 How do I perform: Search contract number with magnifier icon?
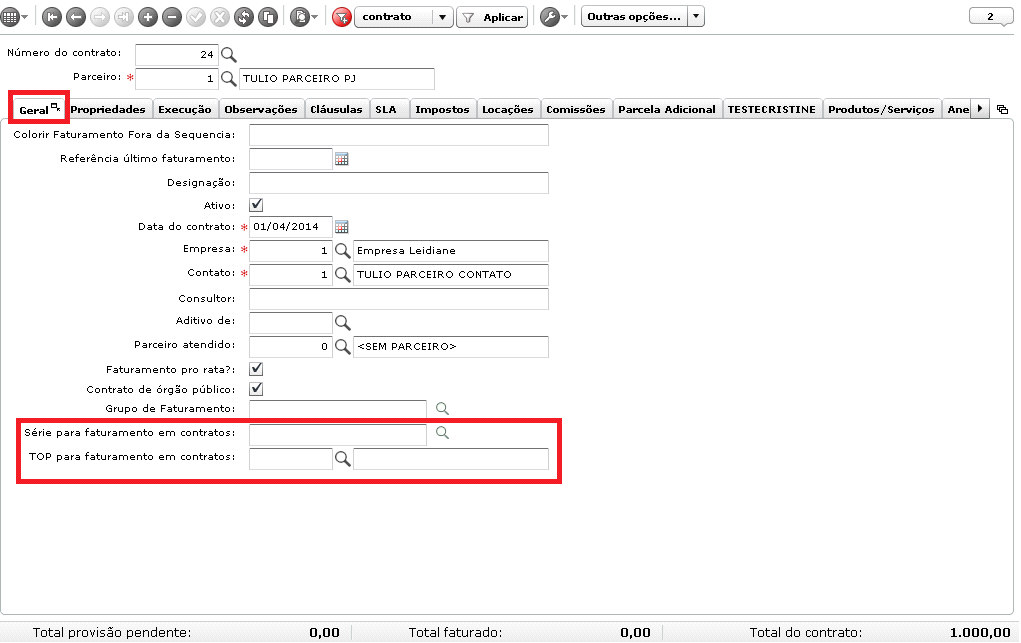point(229,55)
